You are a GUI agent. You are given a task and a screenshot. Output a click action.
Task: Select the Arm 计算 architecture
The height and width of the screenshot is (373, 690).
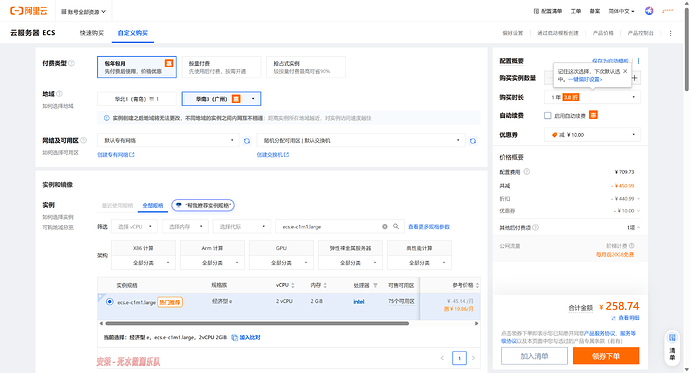click(212, 248)
